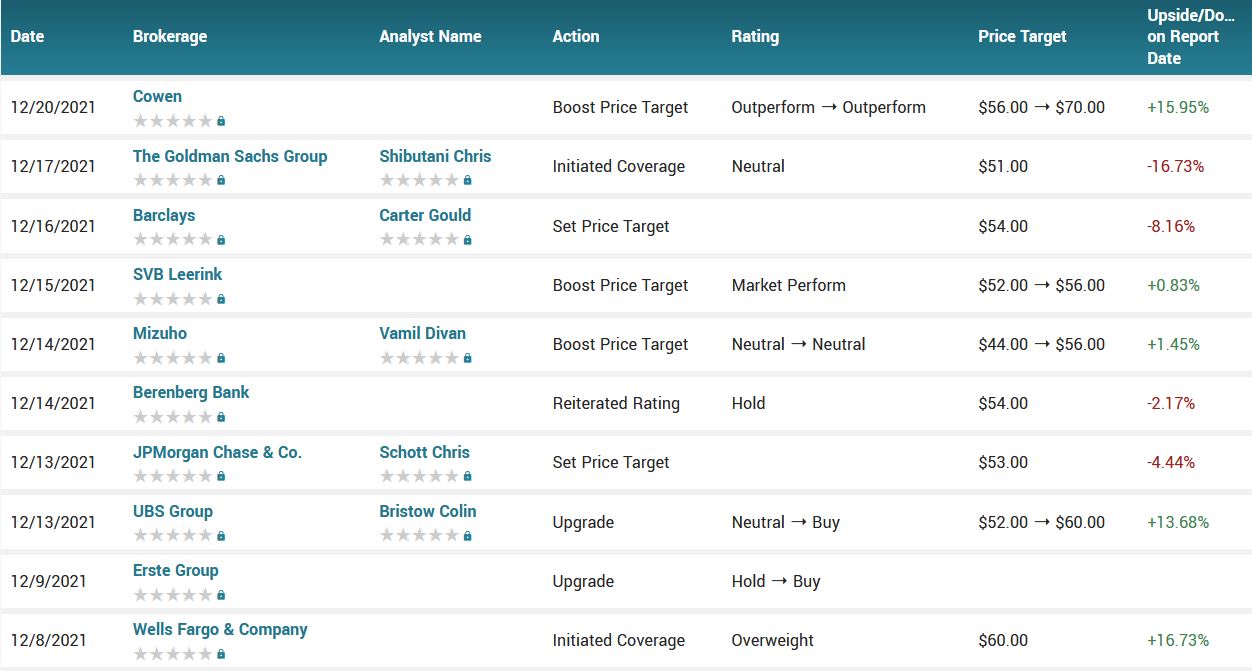Open analyst Carter Gould profile
1252x671 pixels.
click(x=425, y=215)
